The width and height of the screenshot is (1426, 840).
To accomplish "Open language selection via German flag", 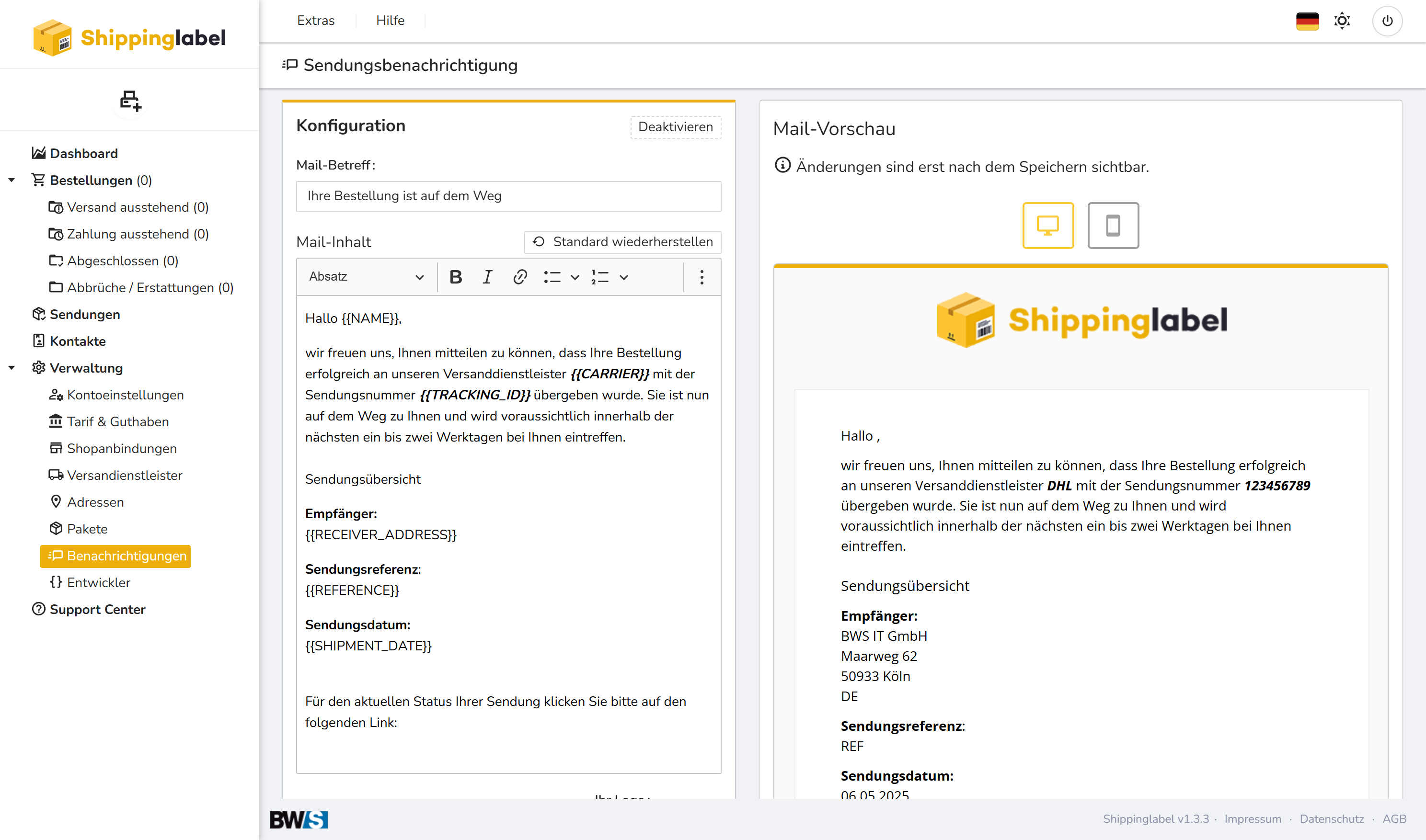I will coord(1307,21).
